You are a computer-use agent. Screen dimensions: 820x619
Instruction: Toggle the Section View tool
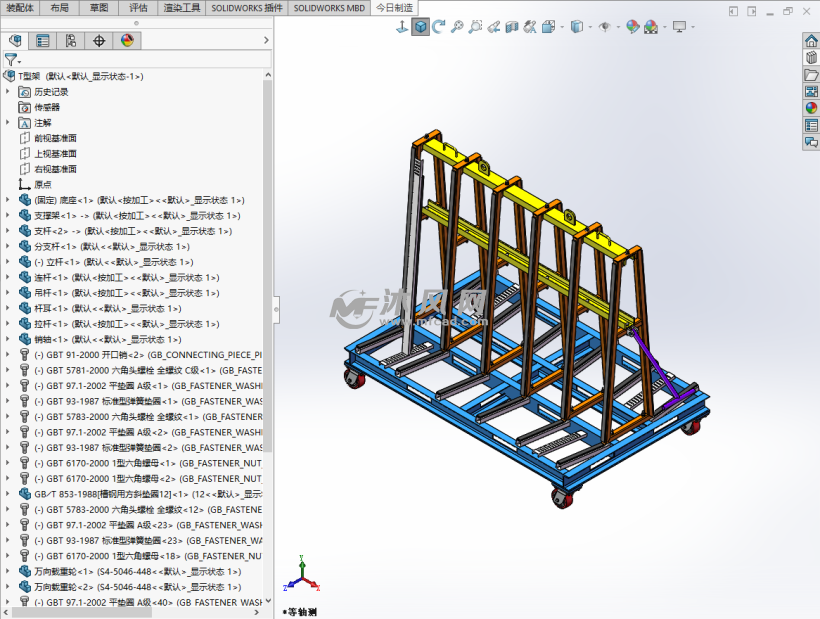(x=511, y=27)
